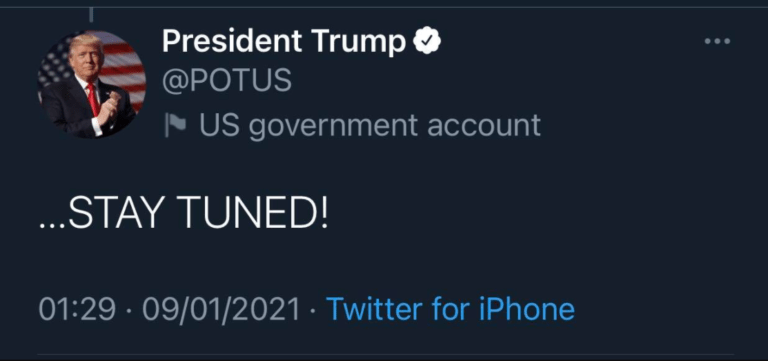Click the word iPhone in source link
Screen dimensions: 768x361
pyautogui.click(x=527, y=309)
